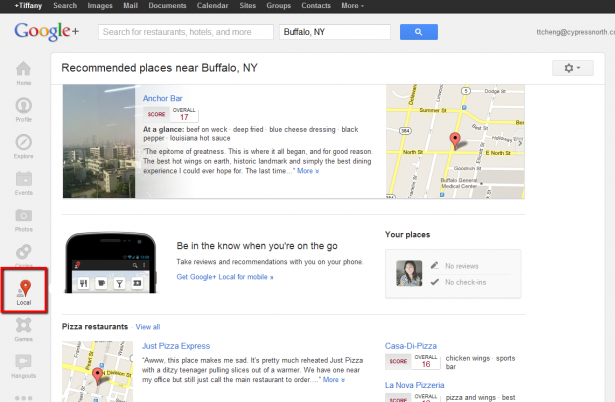Open Groups in top bar

coord(278,6)
